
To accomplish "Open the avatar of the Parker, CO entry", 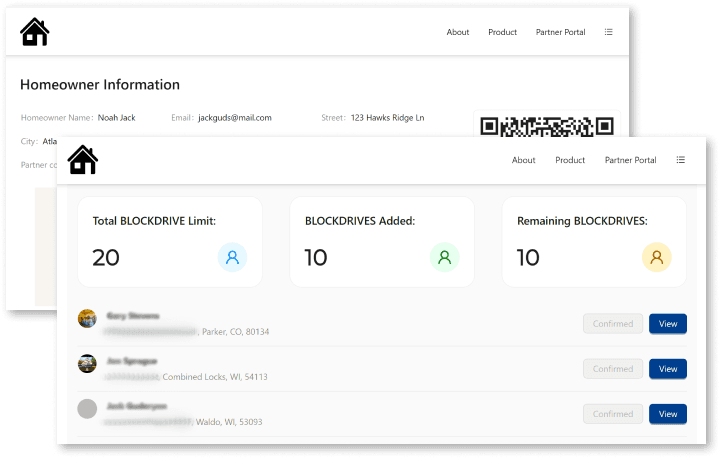I will coord(87,318).
